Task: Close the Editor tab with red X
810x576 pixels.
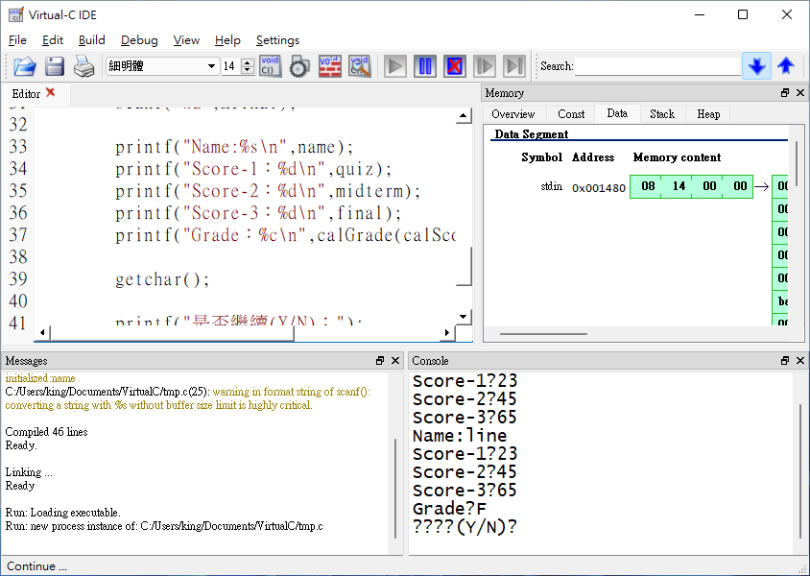Action: (51, 93)
